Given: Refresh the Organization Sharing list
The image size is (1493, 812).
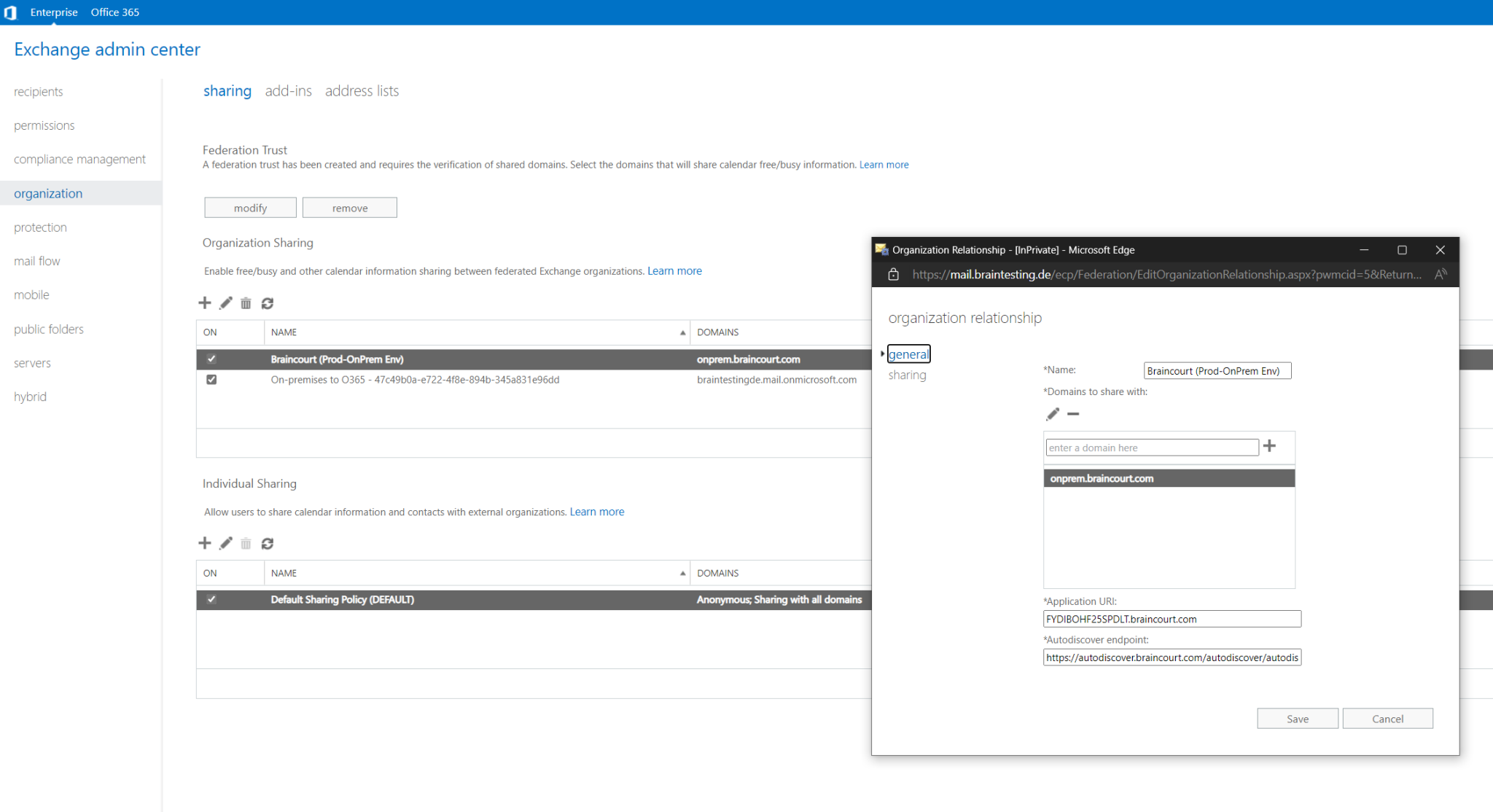Looking at the screenshot, I should 268,302.
